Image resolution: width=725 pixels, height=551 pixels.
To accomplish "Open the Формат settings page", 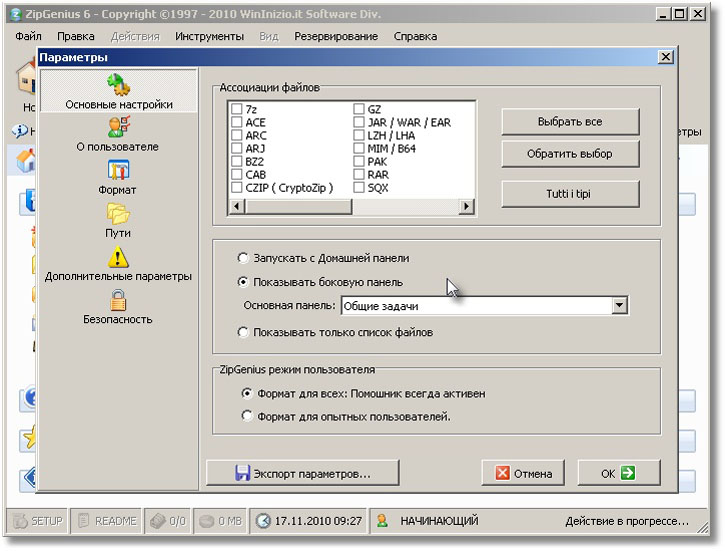I will [x=117, y=178].
